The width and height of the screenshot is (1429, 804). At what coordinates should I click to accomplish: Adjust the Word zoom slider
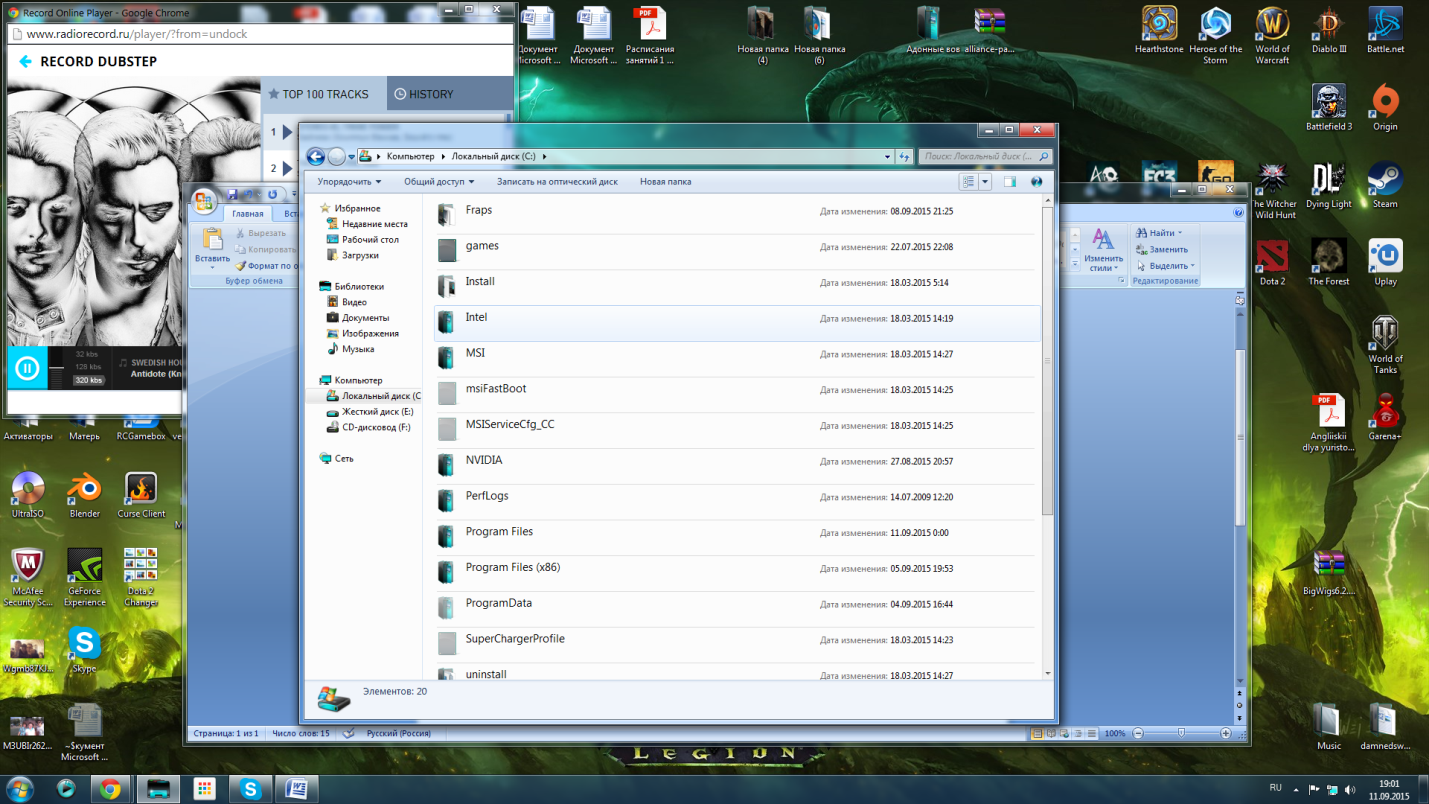coord(1181,733)
